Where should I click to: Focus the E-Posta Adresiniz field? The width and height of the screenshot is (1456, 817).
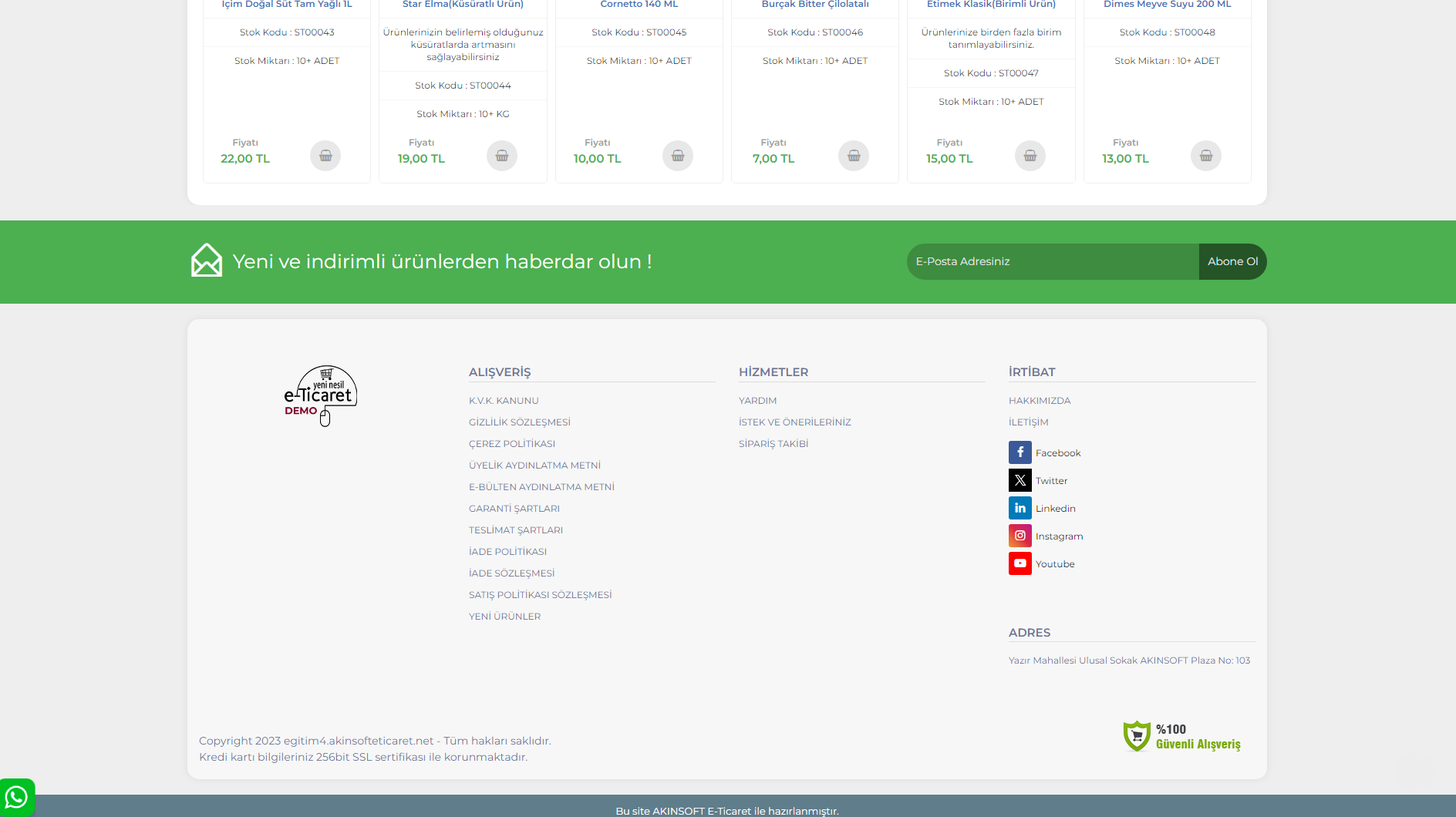1053,261
